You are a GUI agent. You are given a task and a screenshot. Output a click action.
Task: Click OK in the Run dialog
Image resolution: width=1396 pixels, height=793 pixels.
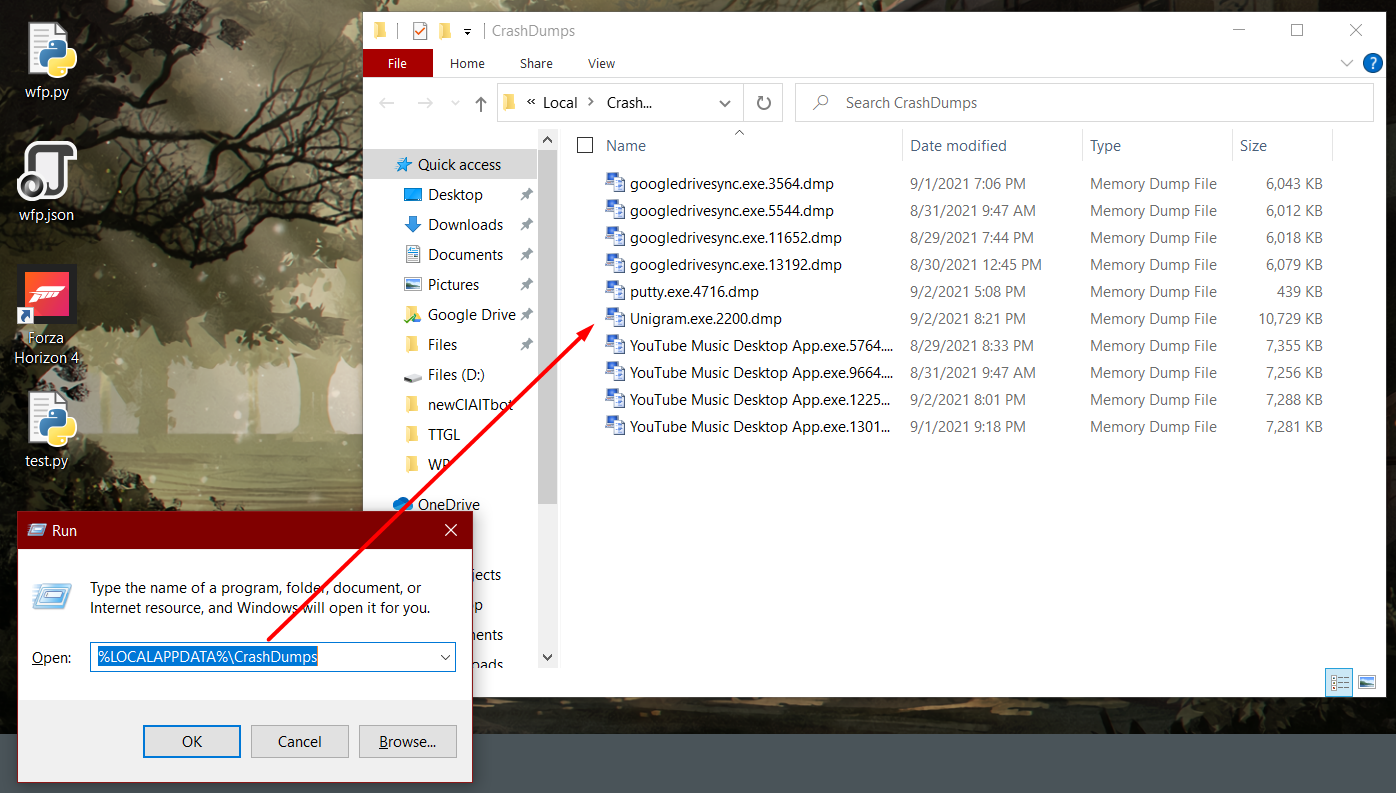pyautogui.click(x=191, y=741)
